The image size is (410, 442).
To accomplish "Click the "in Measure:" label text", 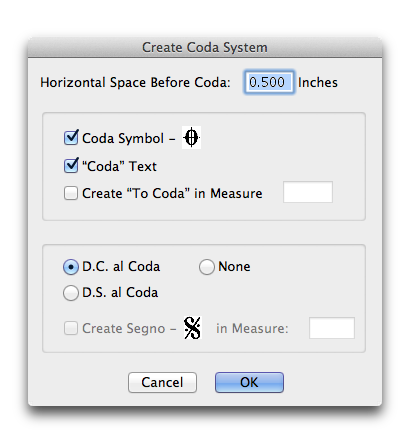I will tap(252, 329).
